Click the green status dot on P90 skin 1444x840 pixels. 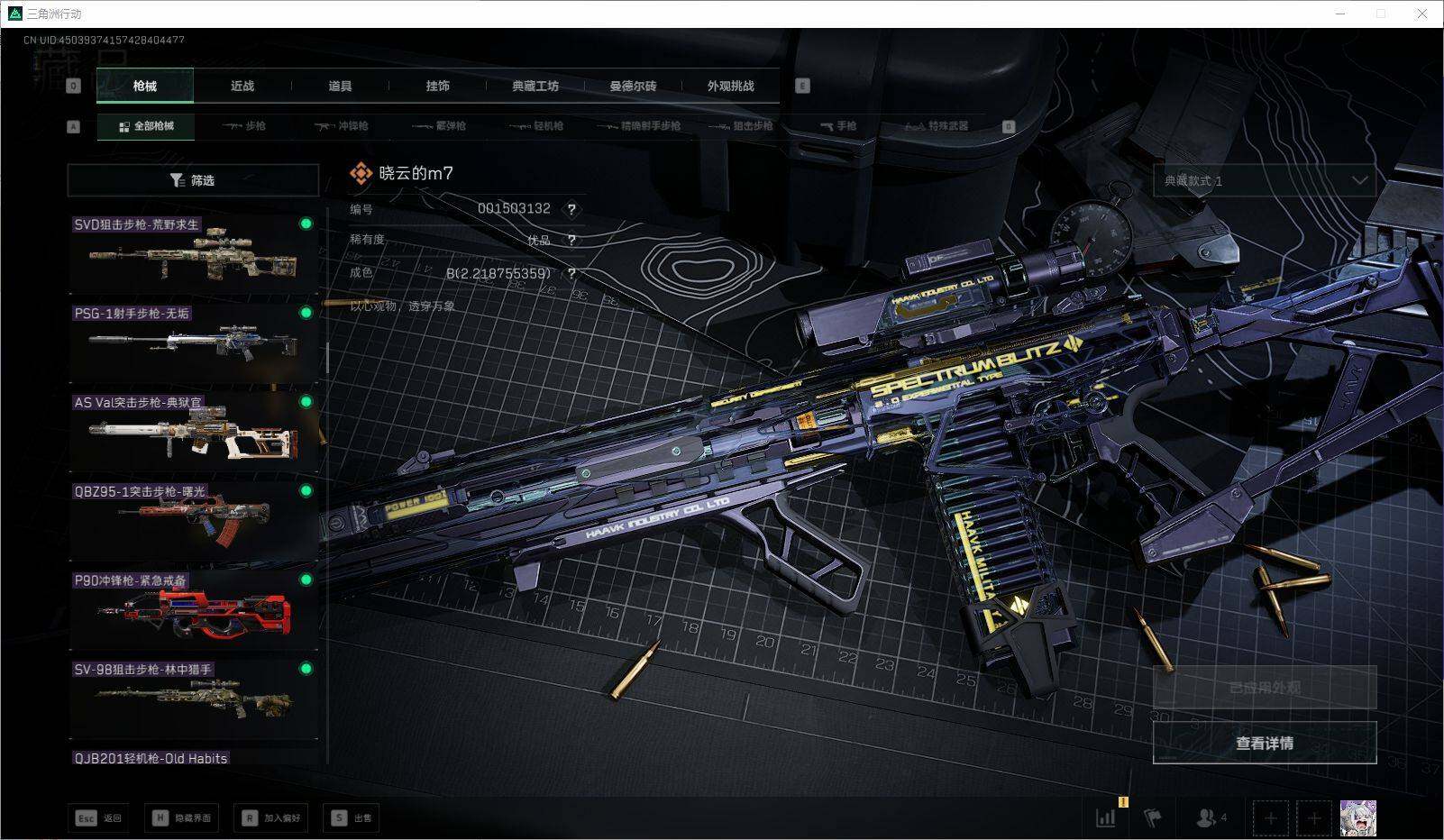point(306,580)
